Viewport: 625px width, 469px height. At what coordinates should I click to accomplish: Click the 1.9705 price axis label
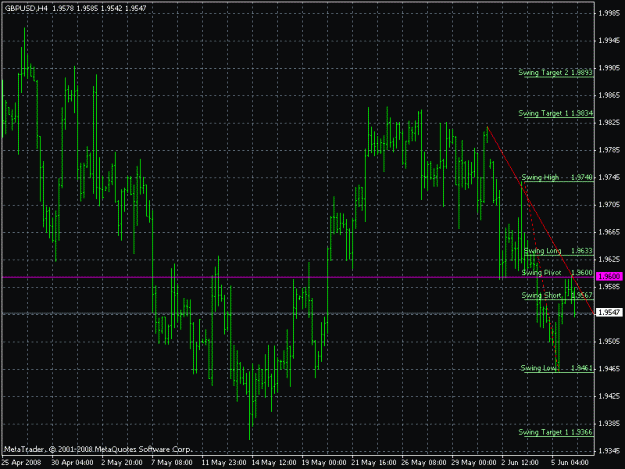click(609, 205)
